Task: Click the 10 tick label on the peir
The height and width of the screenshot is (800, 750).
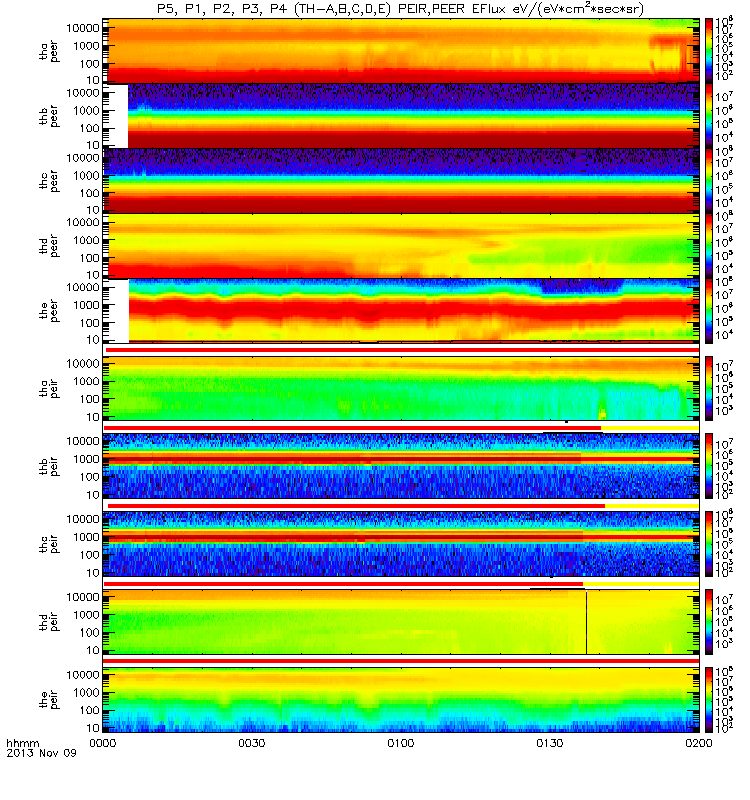Action: [x=92, y=728]
